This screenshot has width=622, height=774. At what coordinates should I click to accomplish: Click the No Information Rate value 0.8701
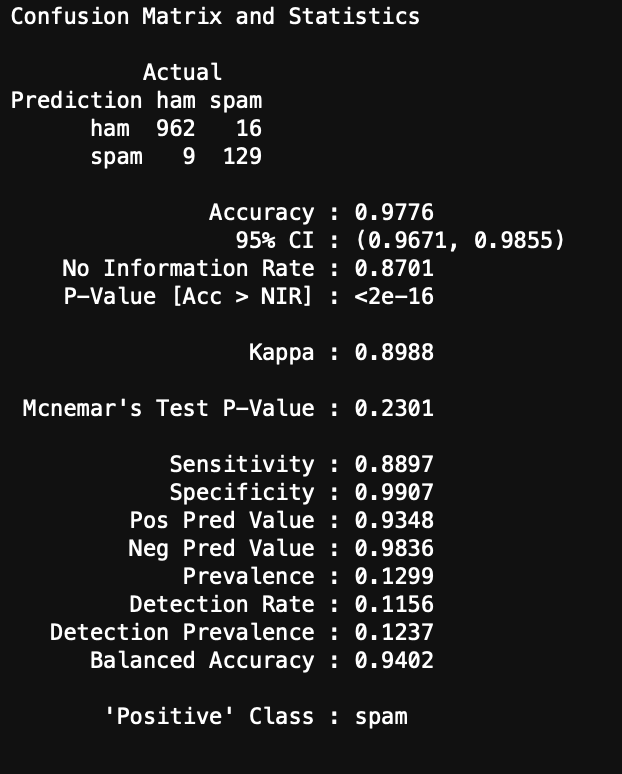[x=394, y=268]
